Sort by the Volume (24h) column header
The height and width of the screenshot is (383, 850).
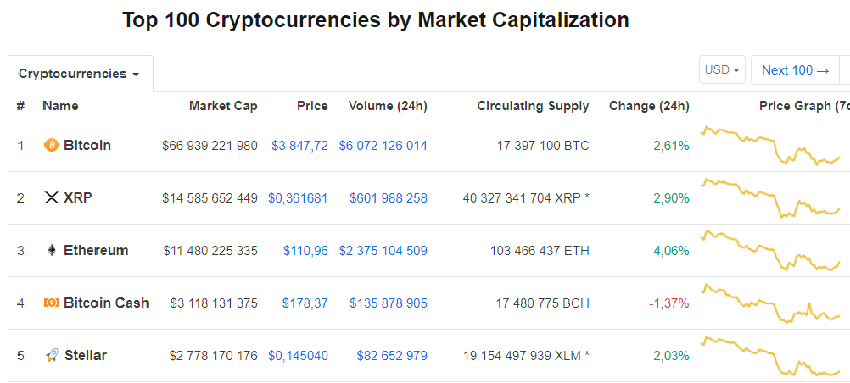click(x=388, y=106)
